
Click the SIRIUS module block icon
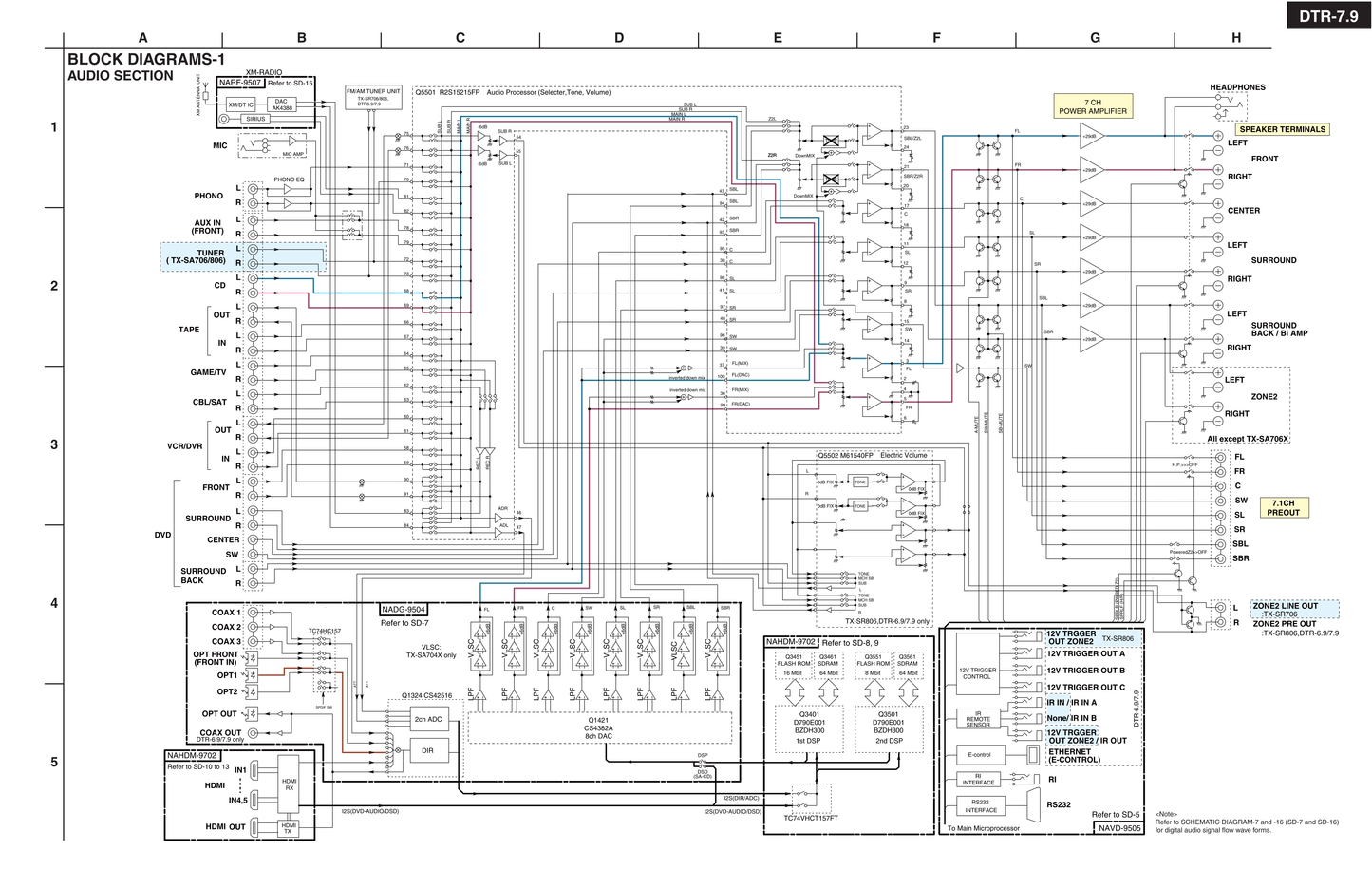(255, 119)
